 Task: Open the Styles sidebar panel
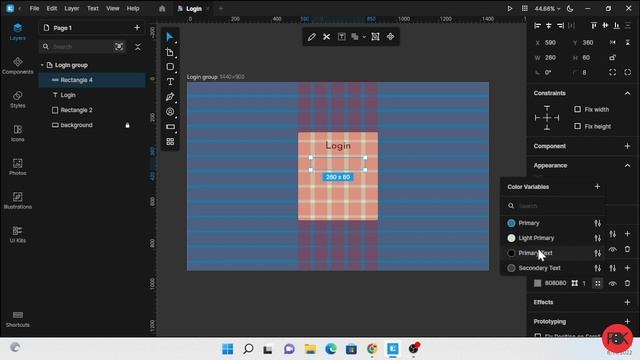click(x=18, y=99)
